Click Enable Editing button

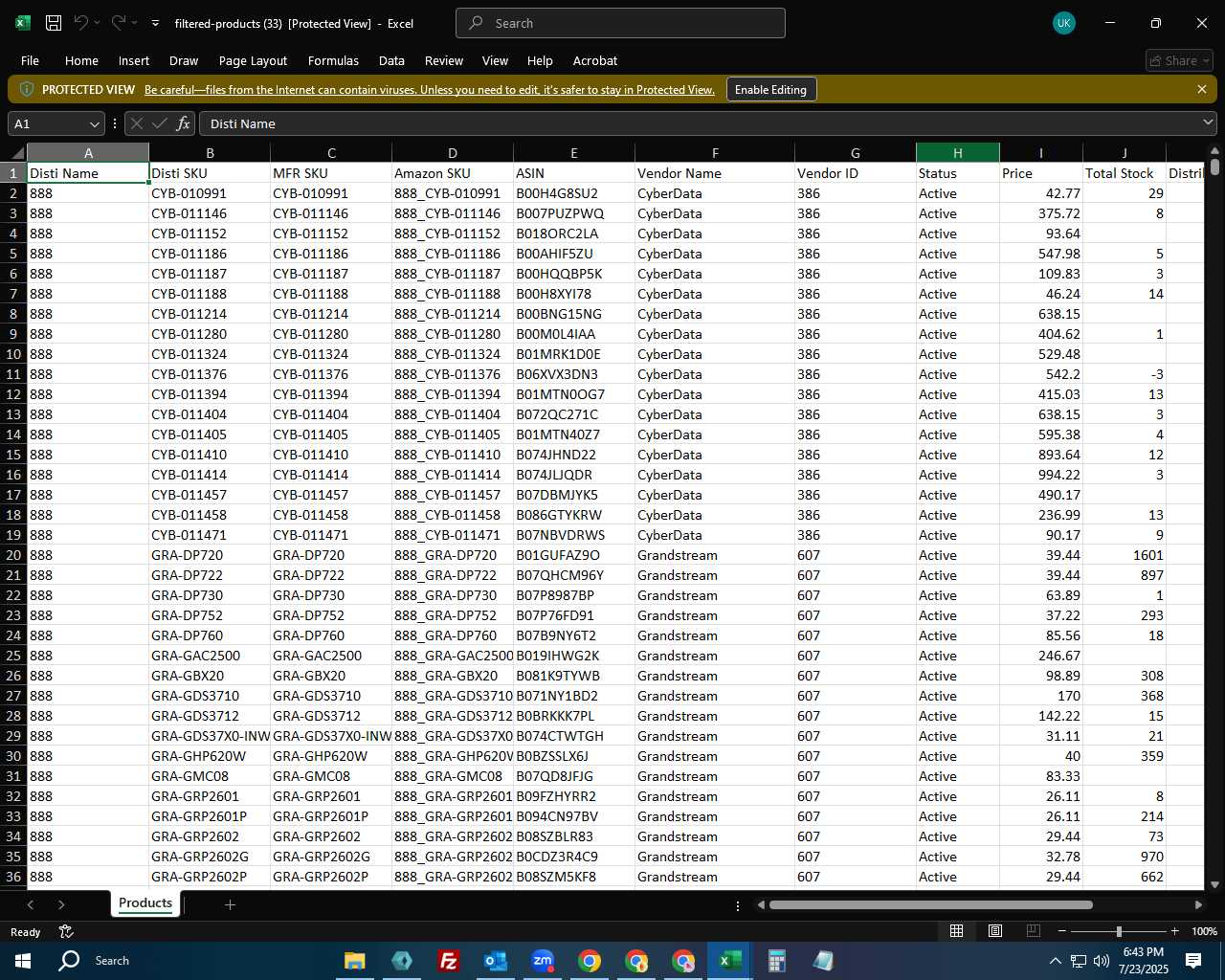click(770, 90)
